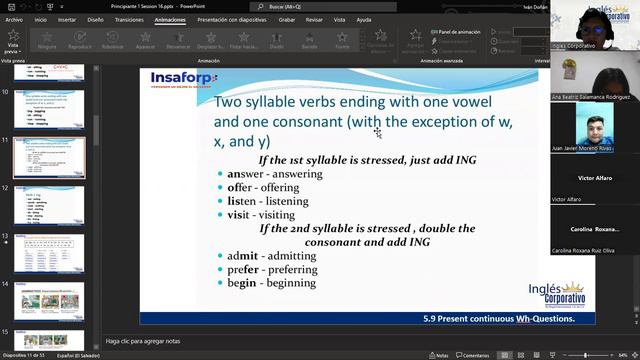Switch to Reading view icon
The image size is (640, 360).
(x=536, y=356)
